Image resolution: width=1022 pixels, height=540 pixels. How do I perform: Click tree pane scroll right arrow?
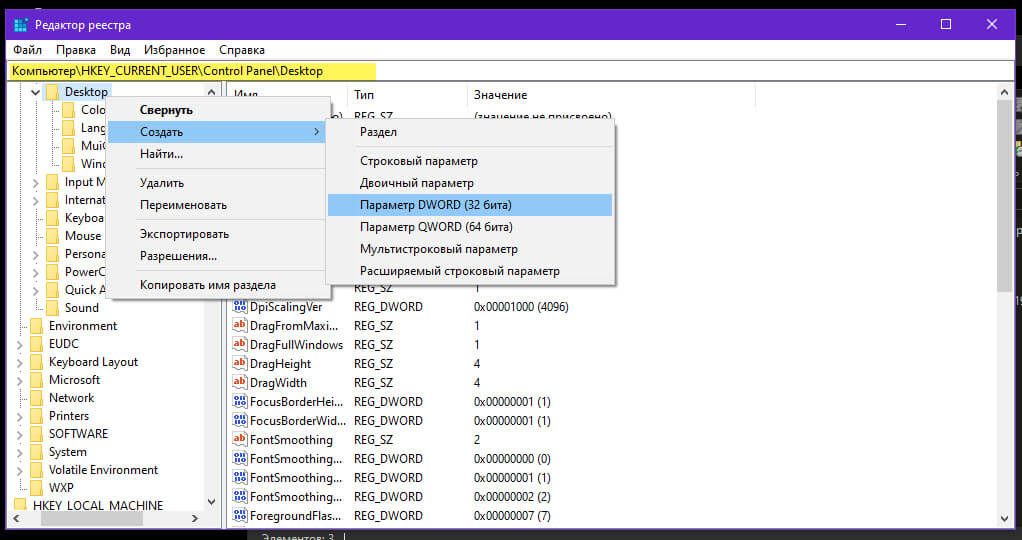coord(194,519)
